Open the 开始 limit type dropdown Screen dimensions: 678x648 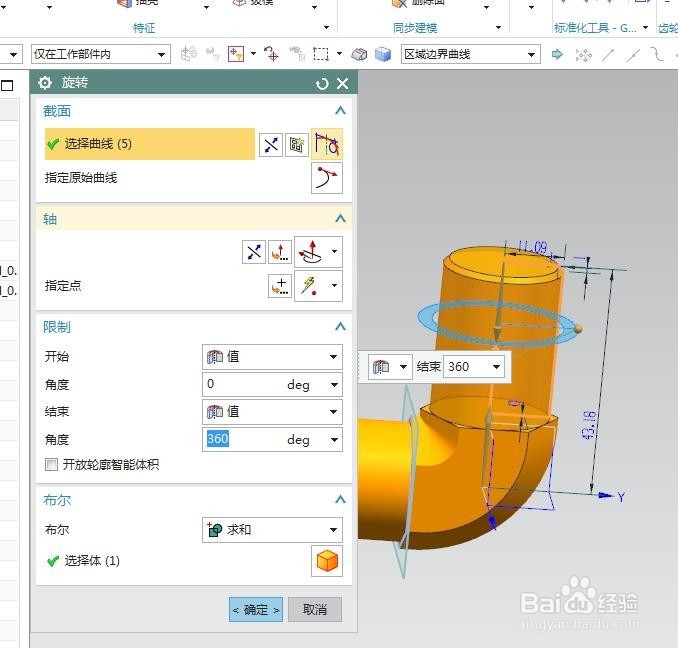pos(272,357)
